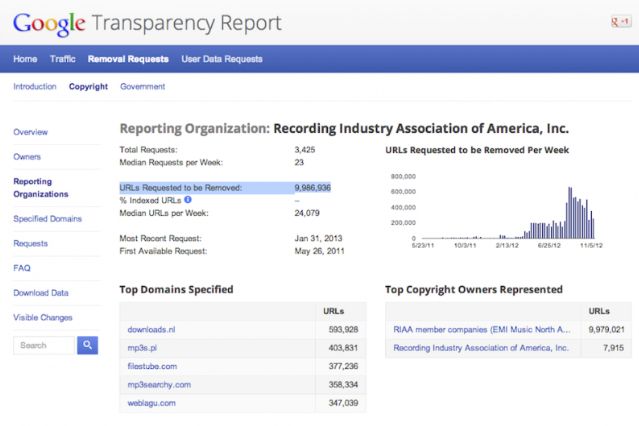Open the Home nav item
The height and width of the screenshot is (426, 639).
coord(25,59)
